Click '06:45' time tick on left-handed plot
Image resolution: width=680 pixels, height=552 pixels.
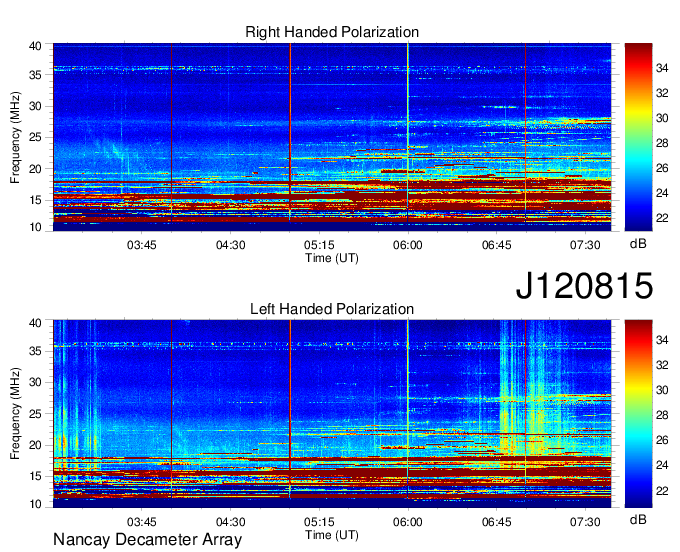tap(497, 522)
